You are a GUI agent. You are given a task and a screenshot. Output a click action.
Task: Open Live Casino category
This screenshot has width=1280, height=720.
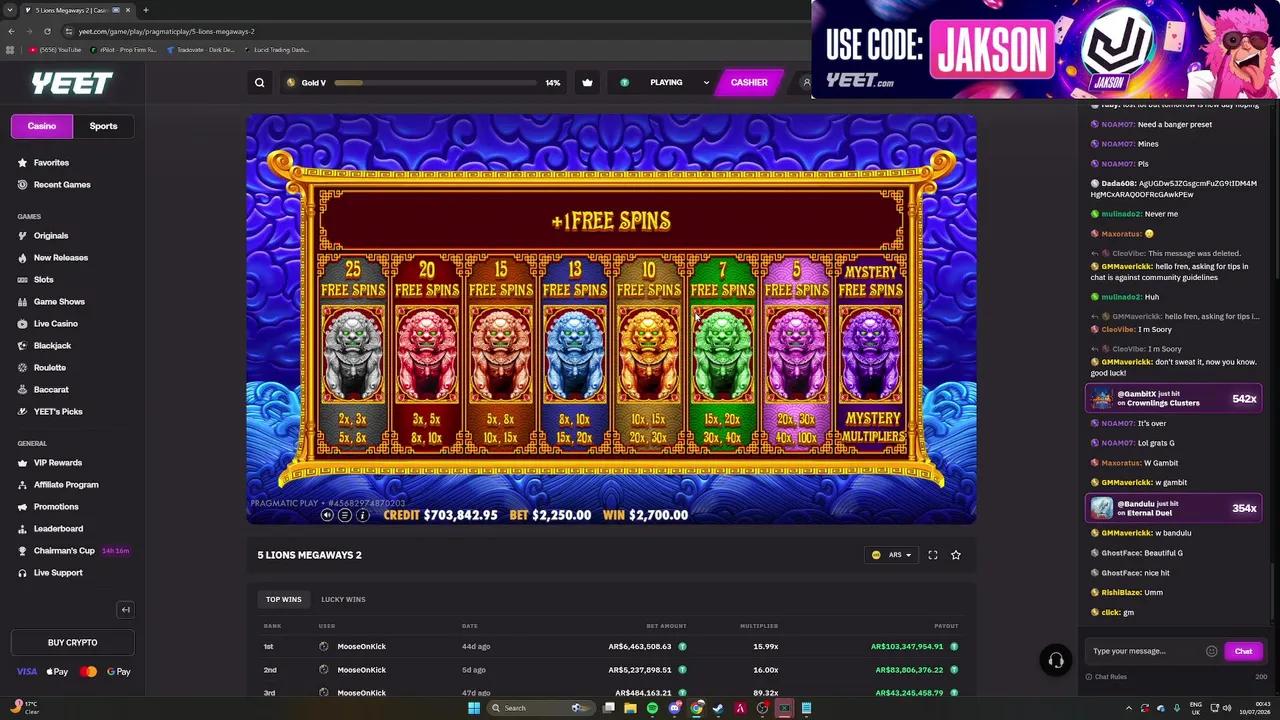56,323
